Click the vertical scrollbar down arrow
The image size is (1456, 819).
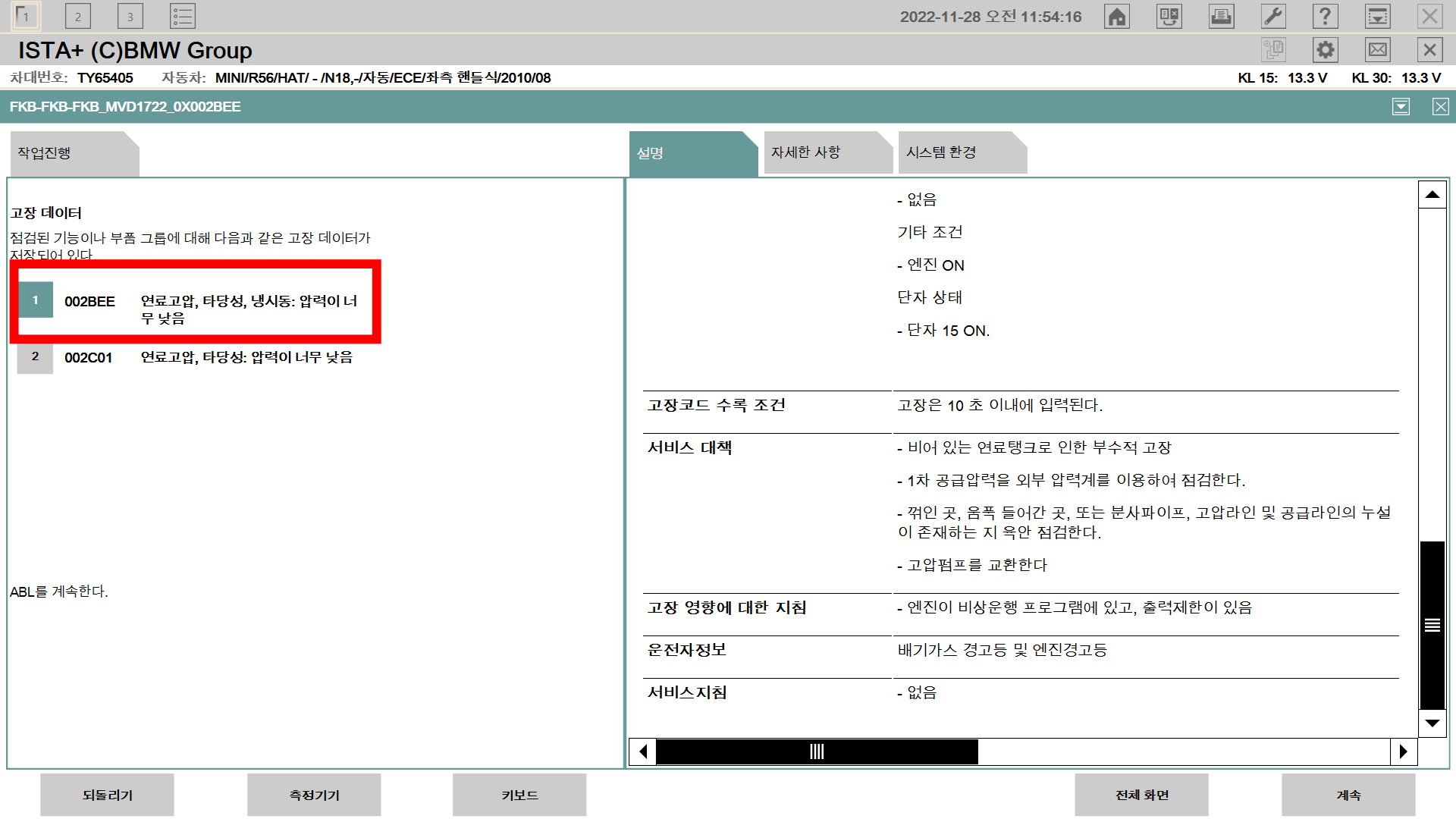pos(1432,723)
